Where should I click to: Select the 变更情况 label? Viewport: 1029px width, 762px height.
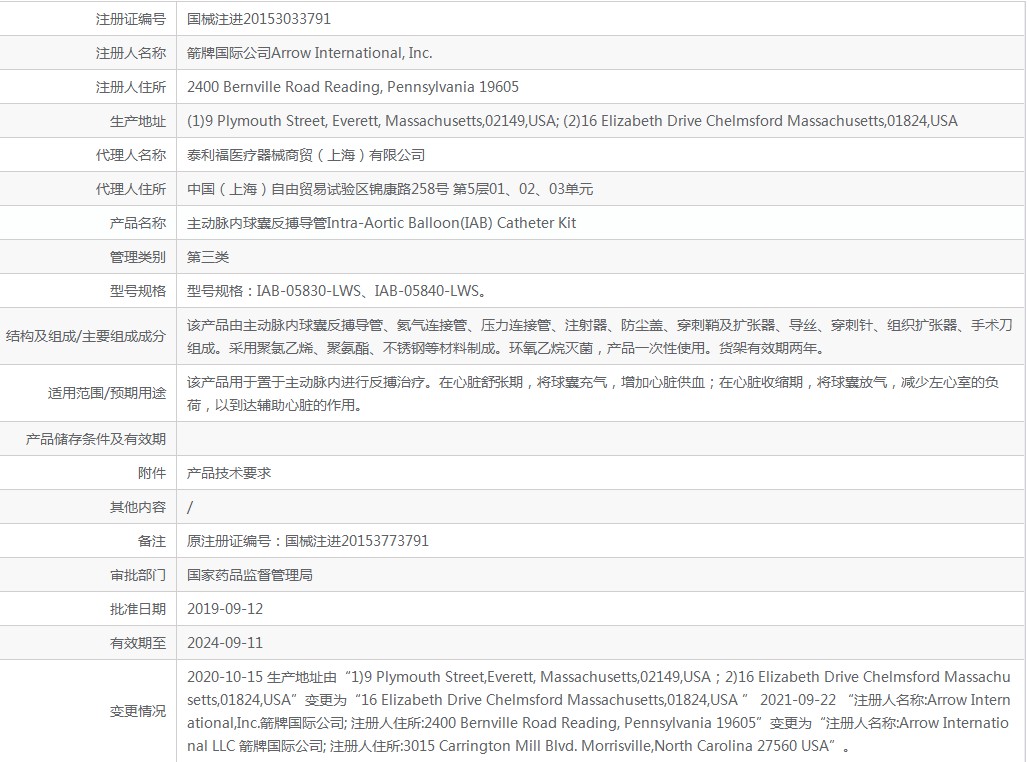click(138, 712)
